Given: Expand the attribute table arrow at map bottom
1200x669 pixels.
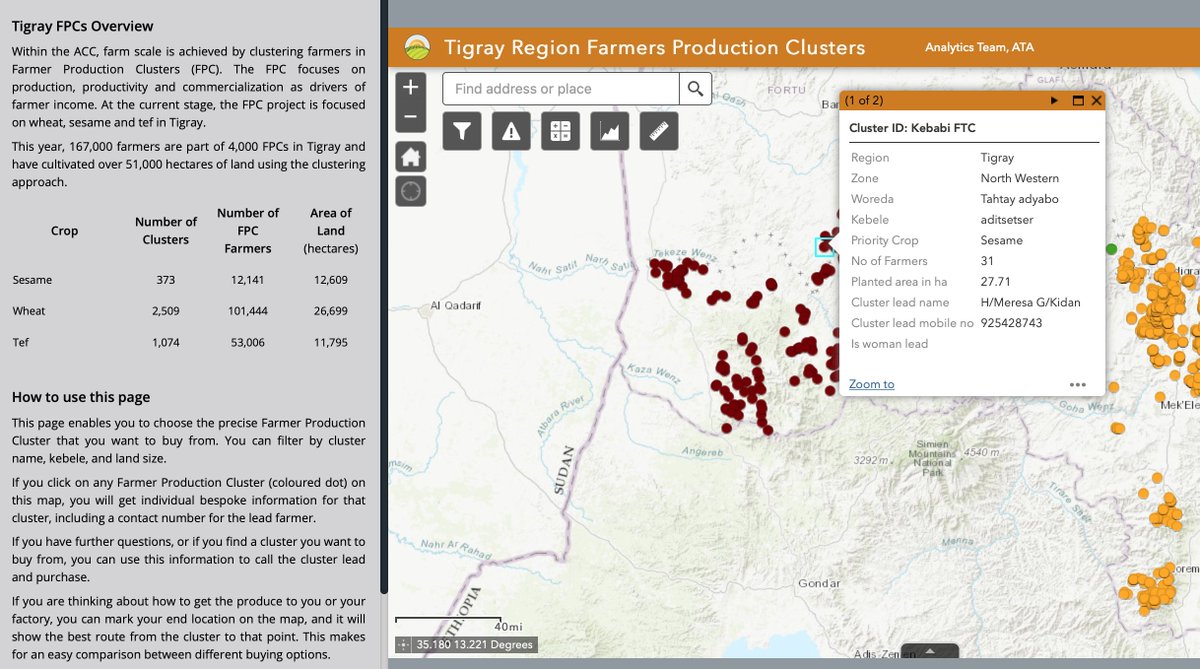Looking at the screenshot, I should (x=930, y=651).
